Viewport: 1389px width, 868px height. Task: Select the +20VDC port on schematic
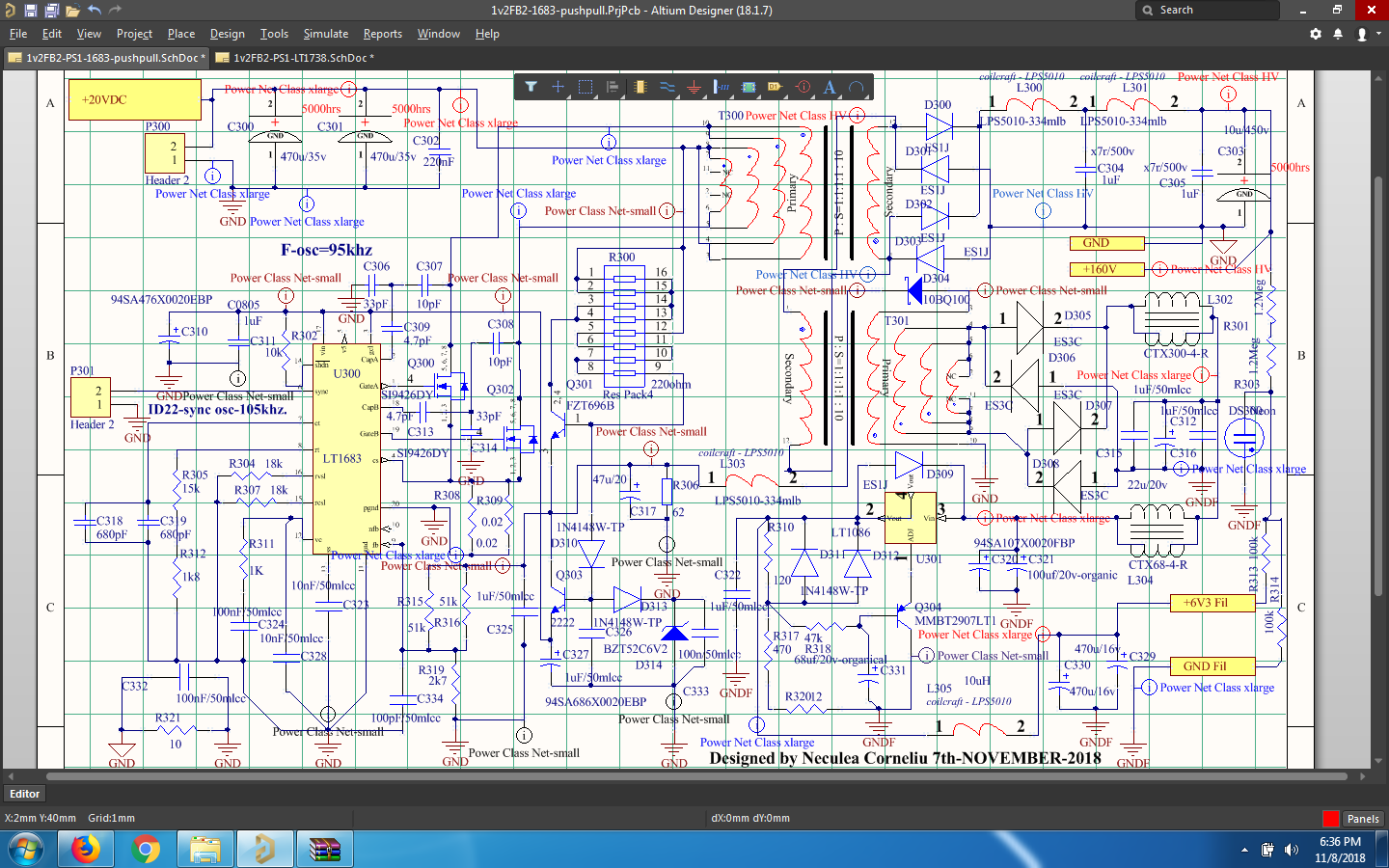134,99
